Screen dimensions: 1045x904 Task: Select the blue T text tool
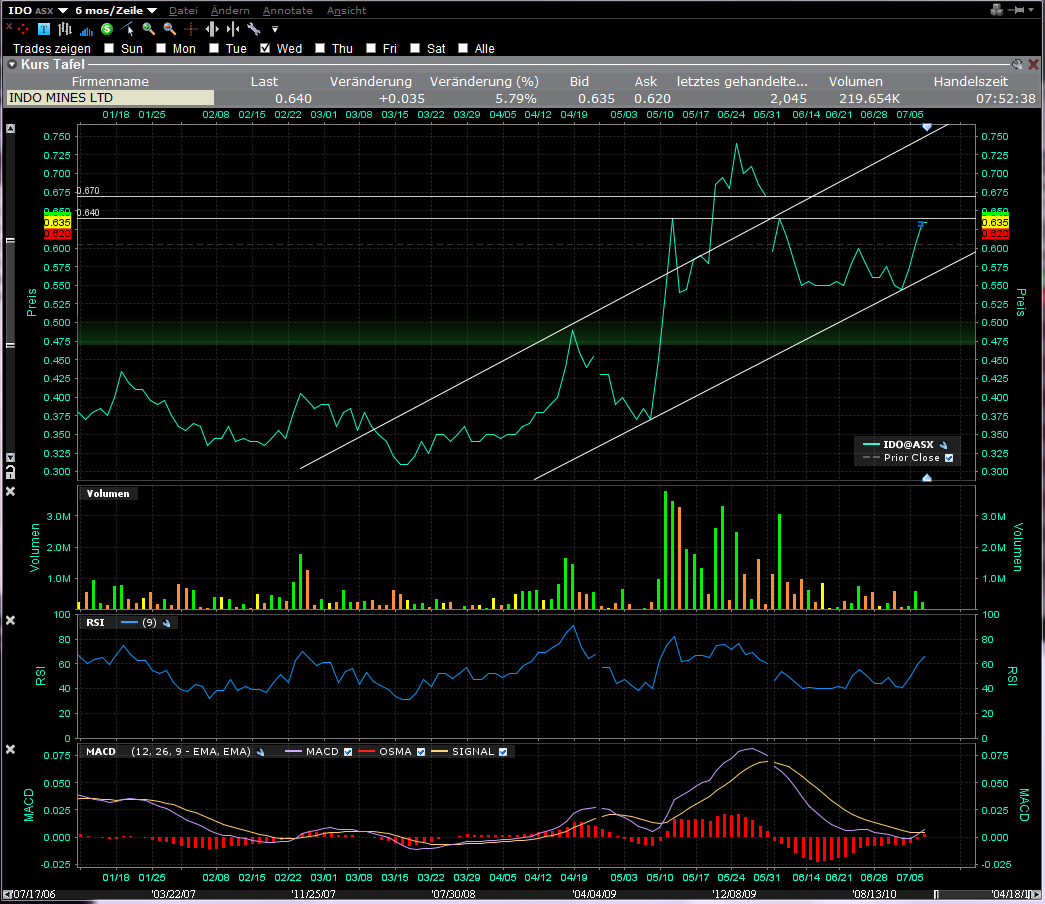44,29
